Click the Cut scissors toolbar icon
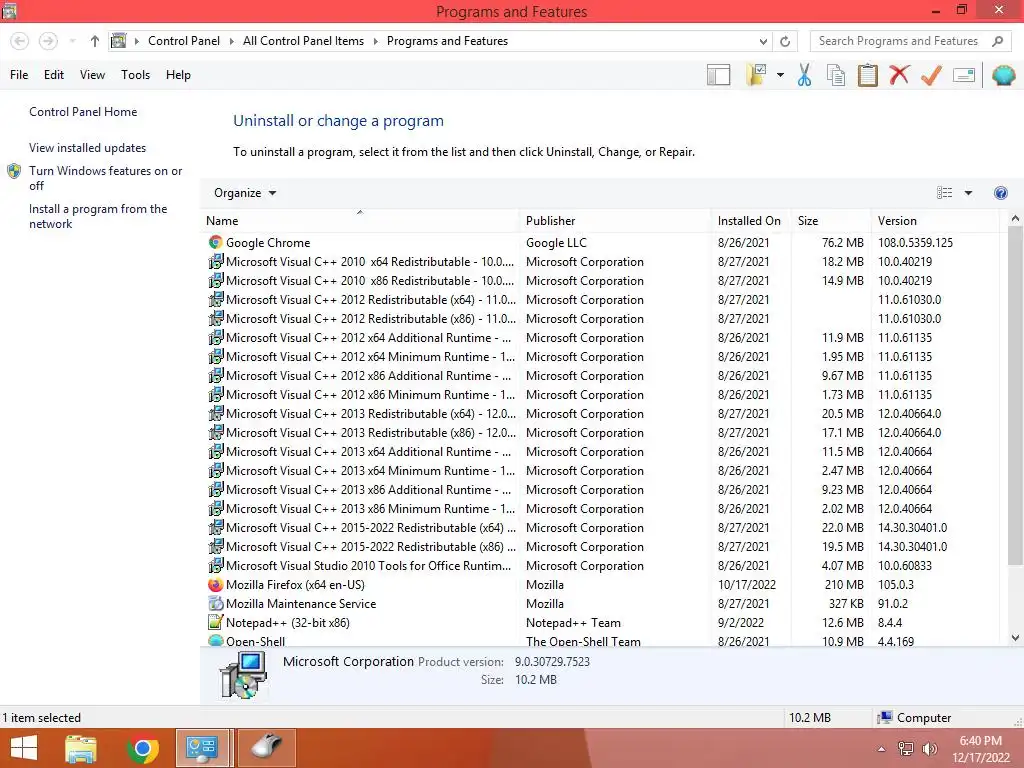 804,75
